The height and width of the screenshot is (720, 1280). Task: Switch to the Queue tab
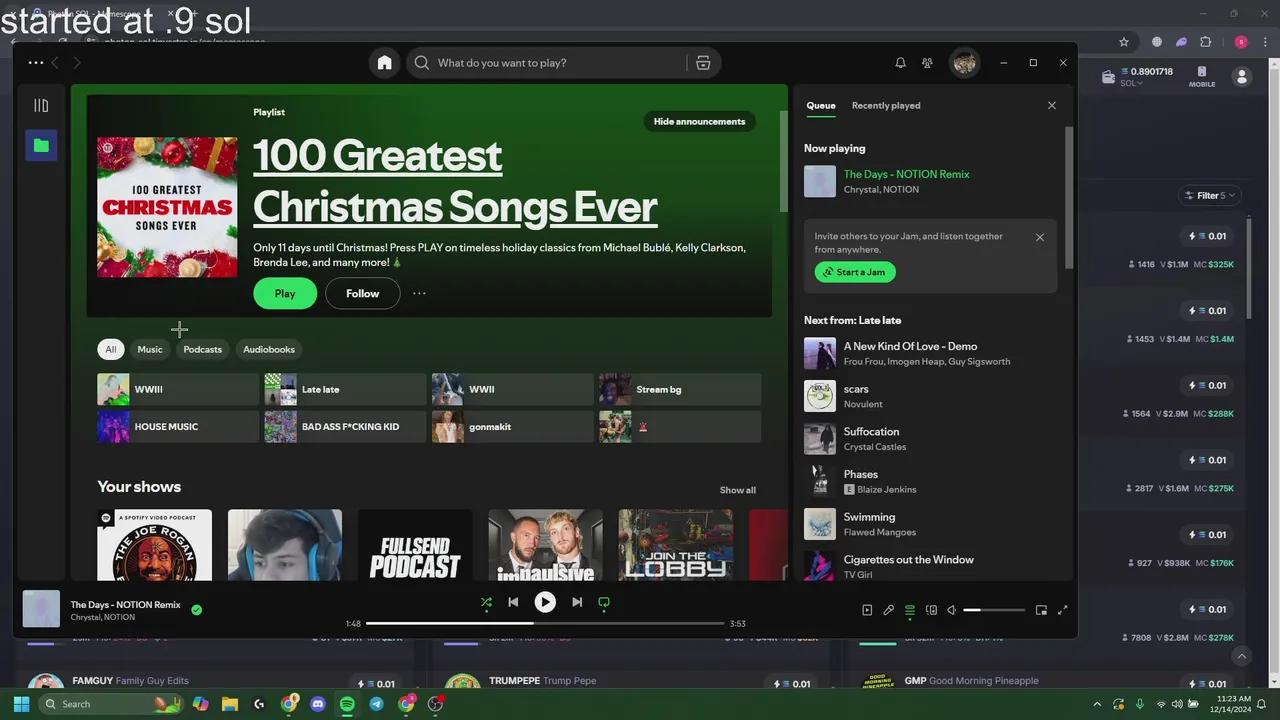(x=821, y=105)
